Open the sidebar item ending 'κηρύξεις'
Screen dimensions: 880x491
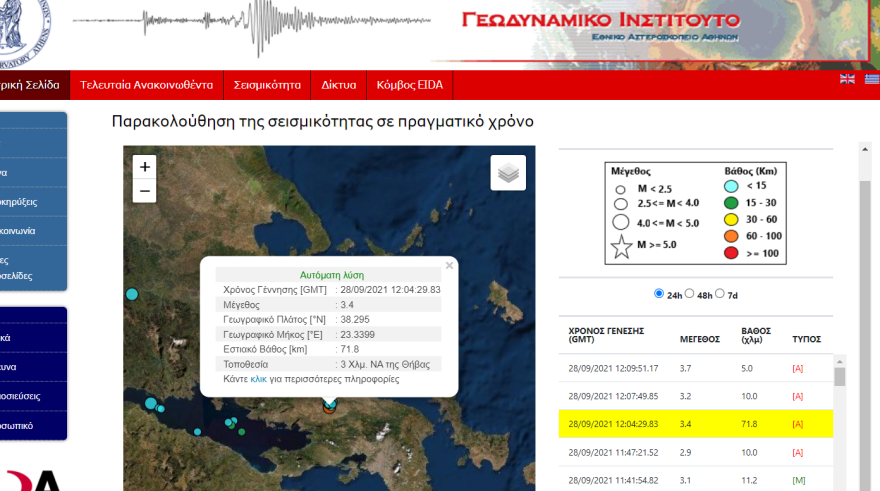tap(33, 201)
